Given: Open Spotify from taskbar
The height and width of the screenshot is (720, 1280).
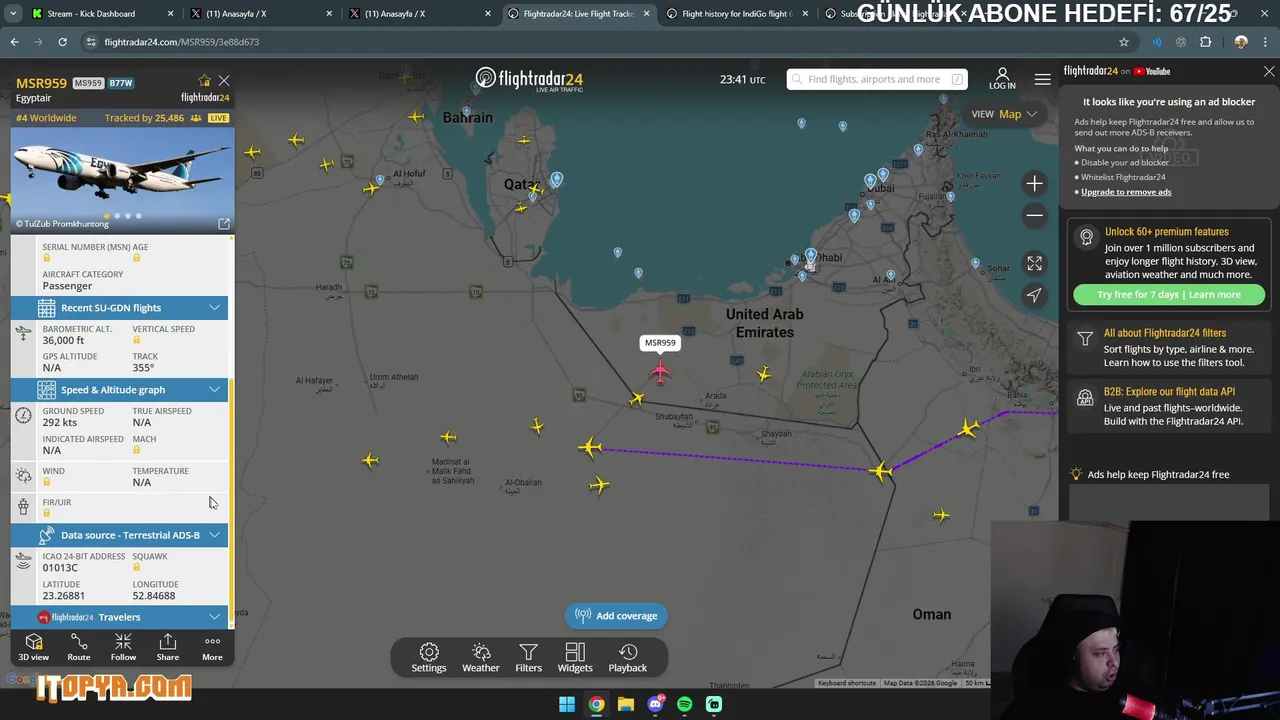Looking at the screenshot, I should (684, 704).
